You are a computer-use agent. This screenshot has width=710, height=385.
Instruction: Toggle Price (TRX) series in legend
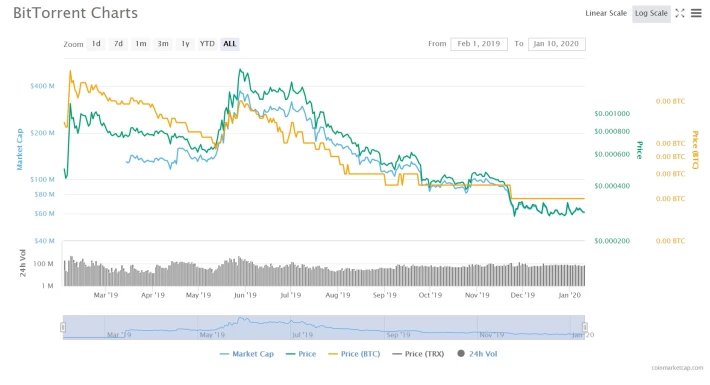(x=418, y=354)
